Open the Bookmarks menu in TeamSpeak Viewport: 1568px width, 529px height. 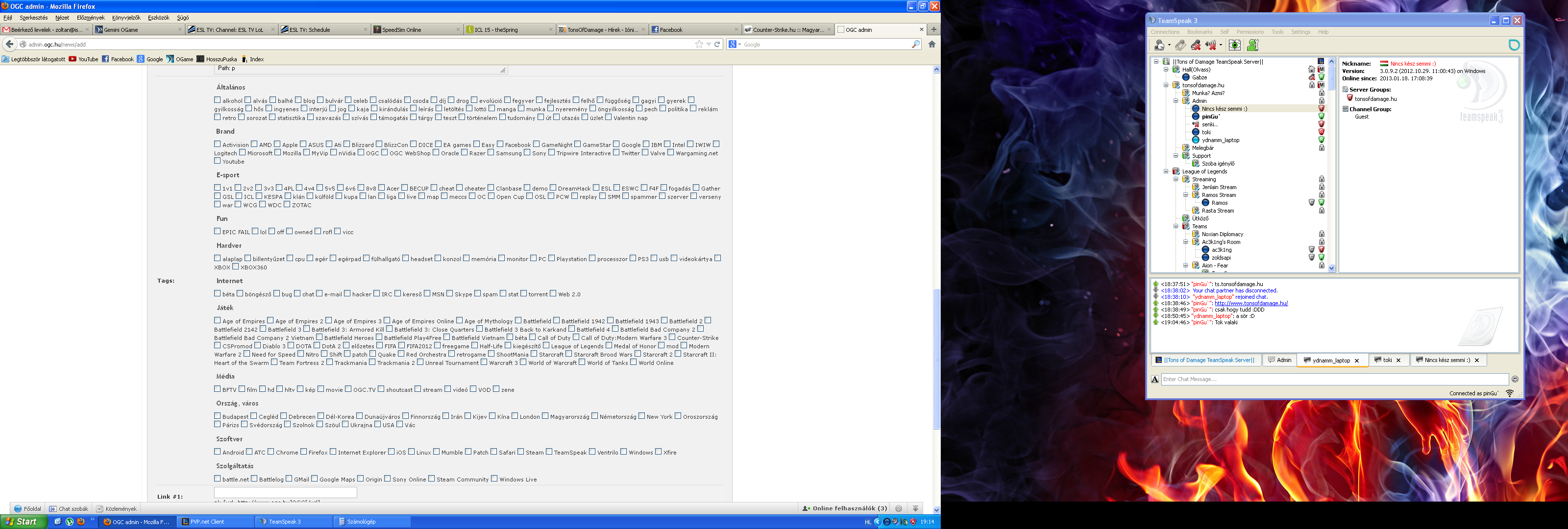[1199, 32]
